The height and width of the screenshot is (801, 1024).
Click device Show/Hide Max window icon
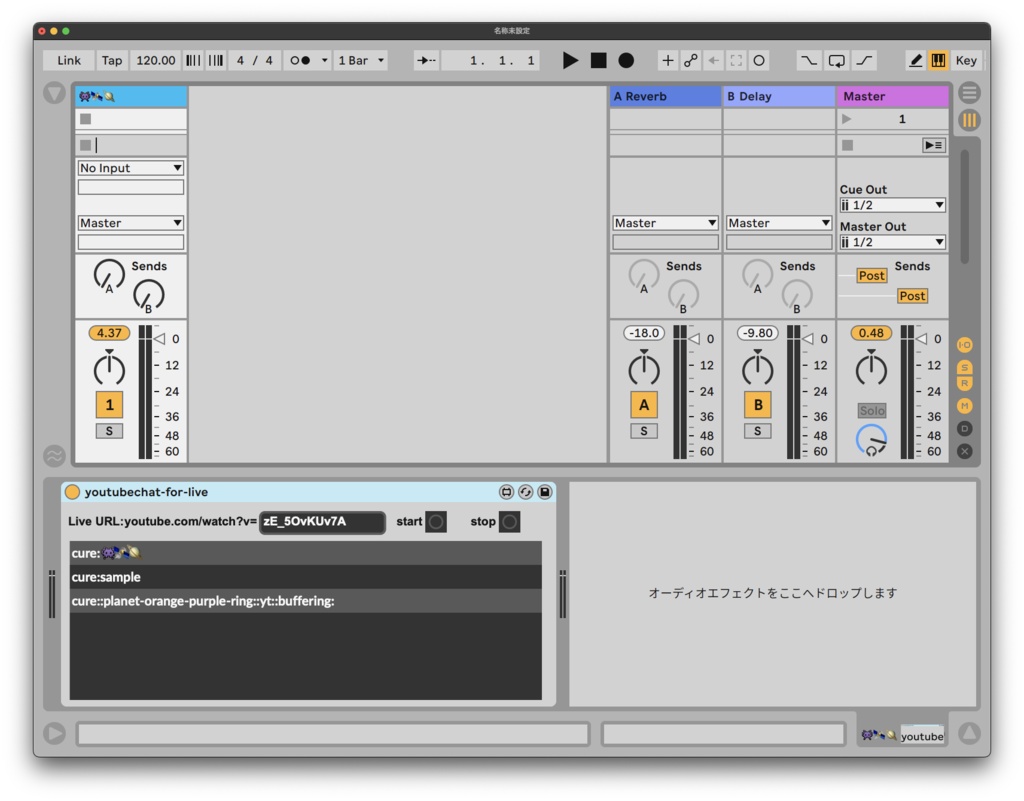pyautogui.click(x=506, y=492)
